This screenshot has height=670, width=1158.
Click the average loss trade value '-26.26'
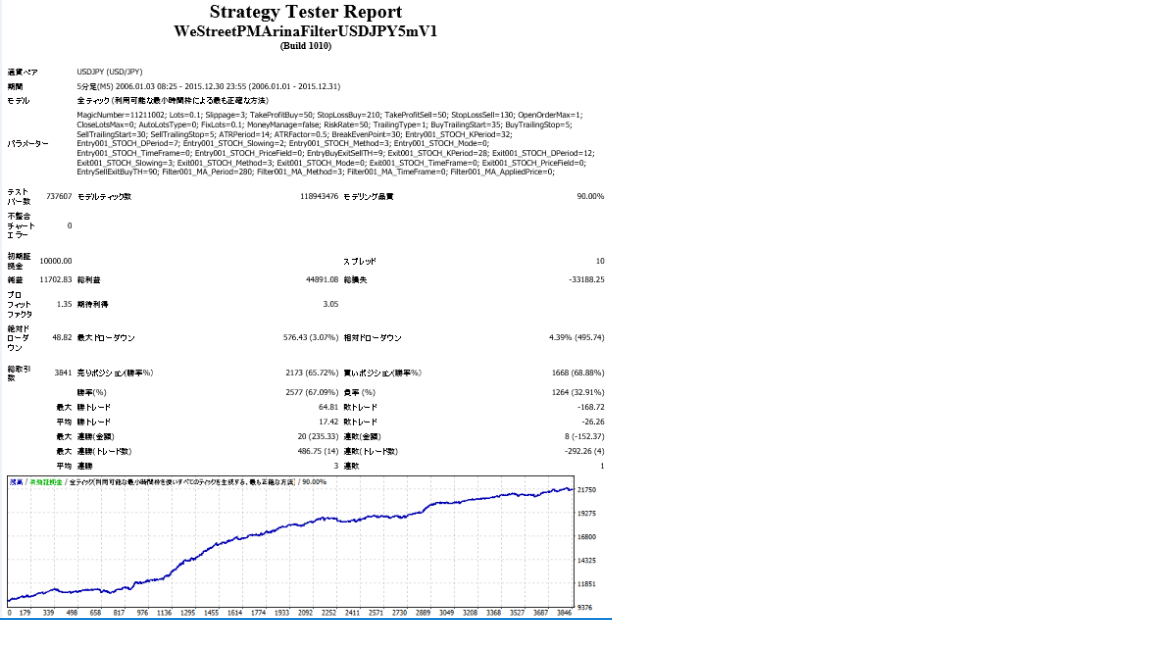pos(593,422)
